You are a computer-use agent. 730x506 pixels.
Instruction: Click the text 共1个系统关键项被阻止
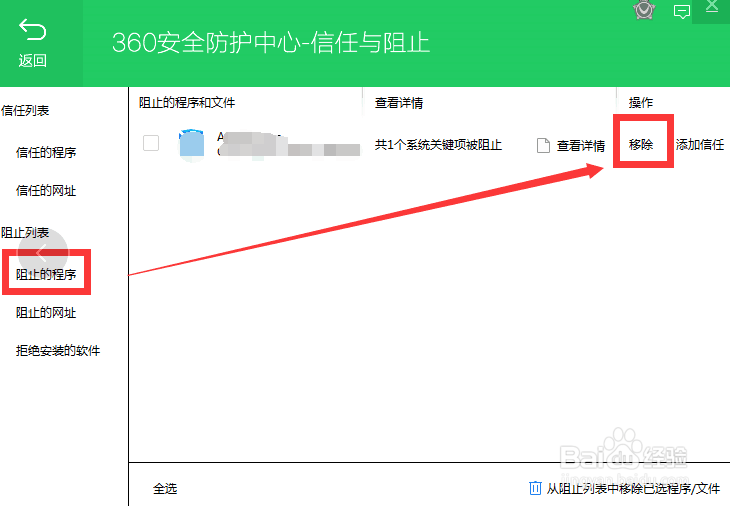438,145
